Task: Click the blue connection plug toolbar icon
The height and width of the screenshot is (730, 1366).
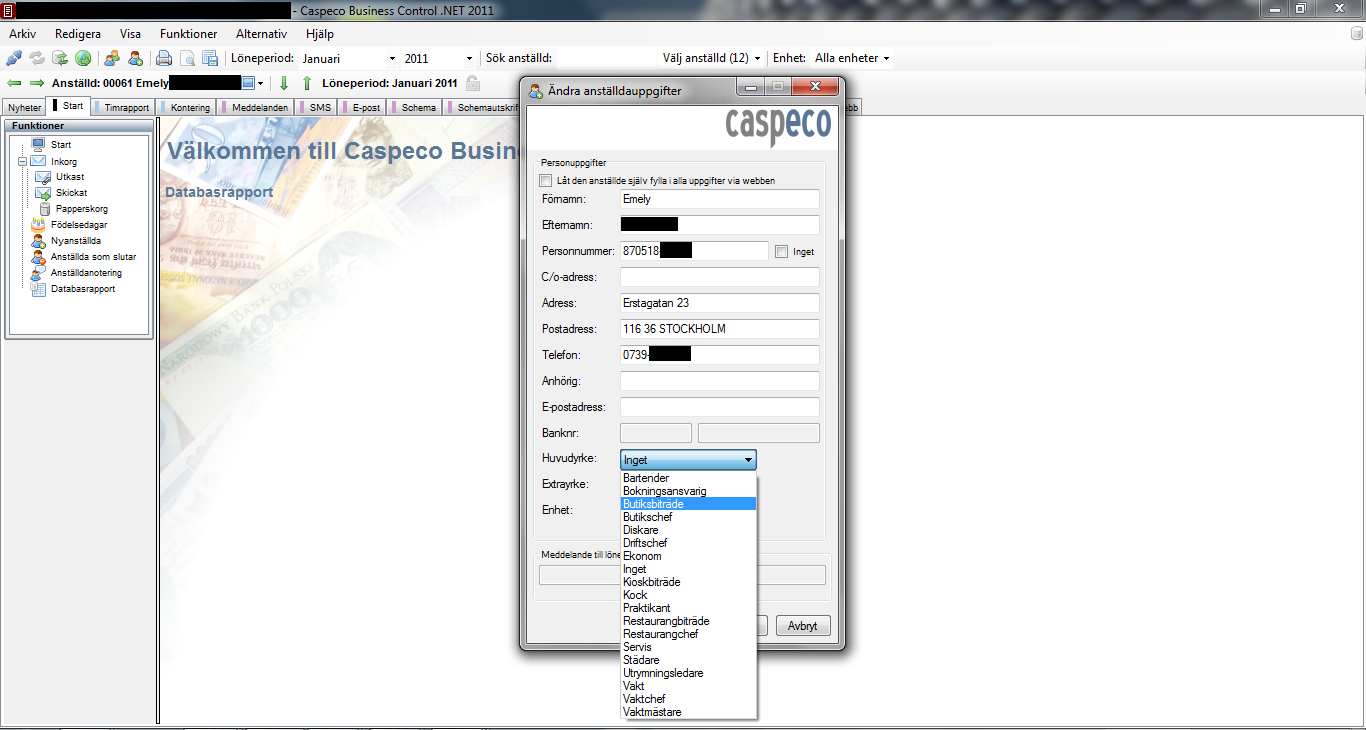Action: (14, 58)
